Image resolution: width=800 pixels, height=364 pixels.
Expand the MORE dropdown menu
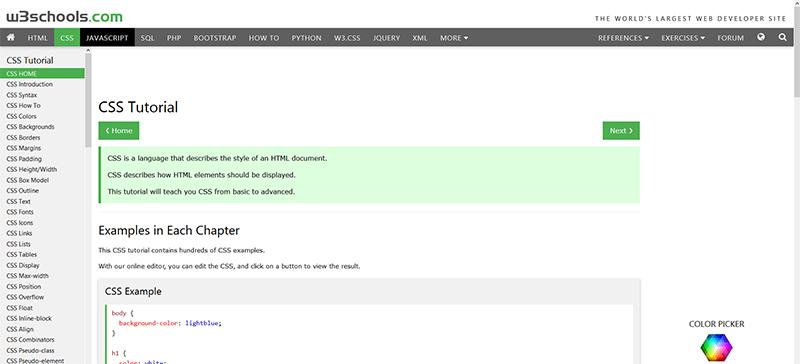click(454, 38)
